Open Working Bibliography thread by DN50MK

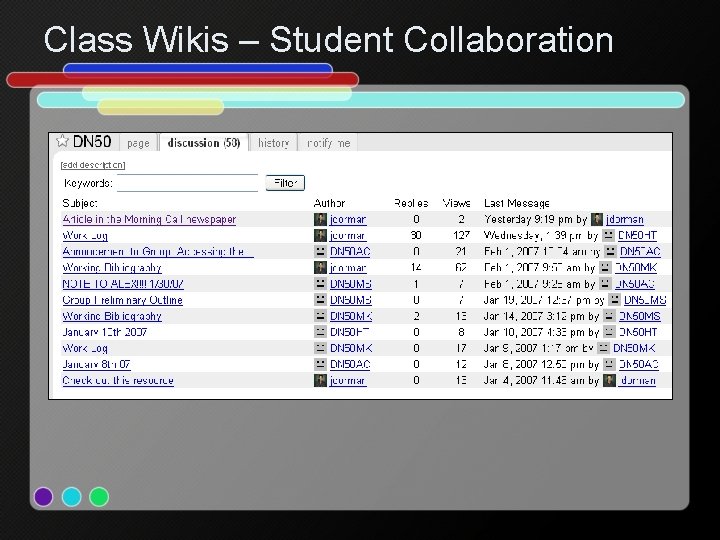[112, 316]
